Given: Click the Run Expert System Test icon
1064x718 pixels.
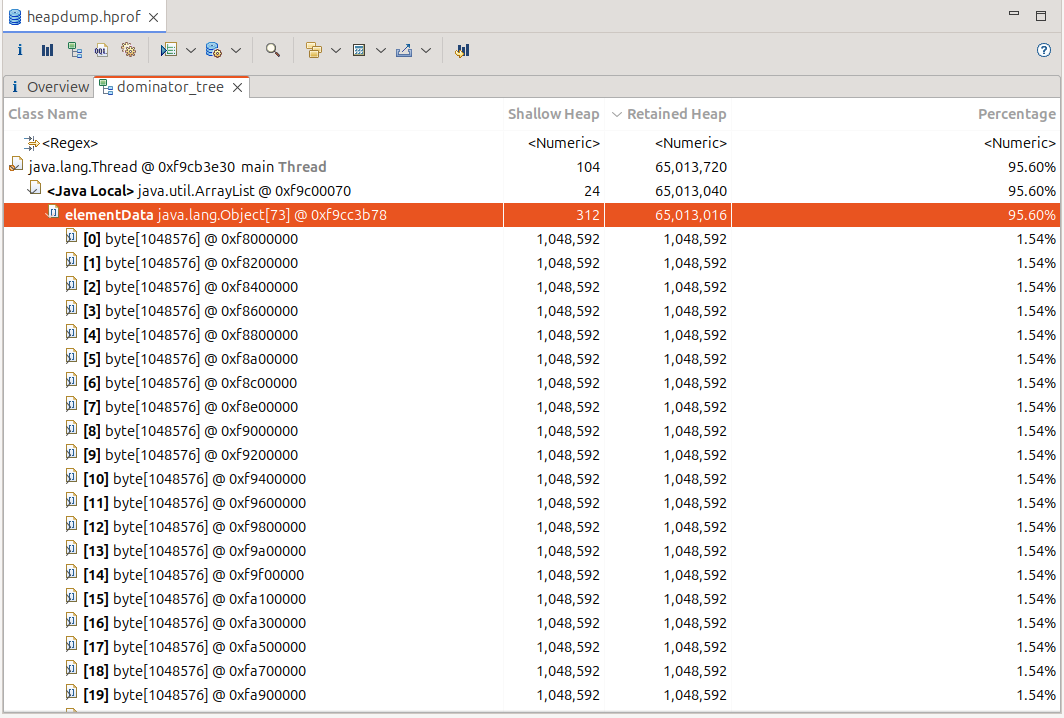Looking at the screenshot, I should pos(168,50).
